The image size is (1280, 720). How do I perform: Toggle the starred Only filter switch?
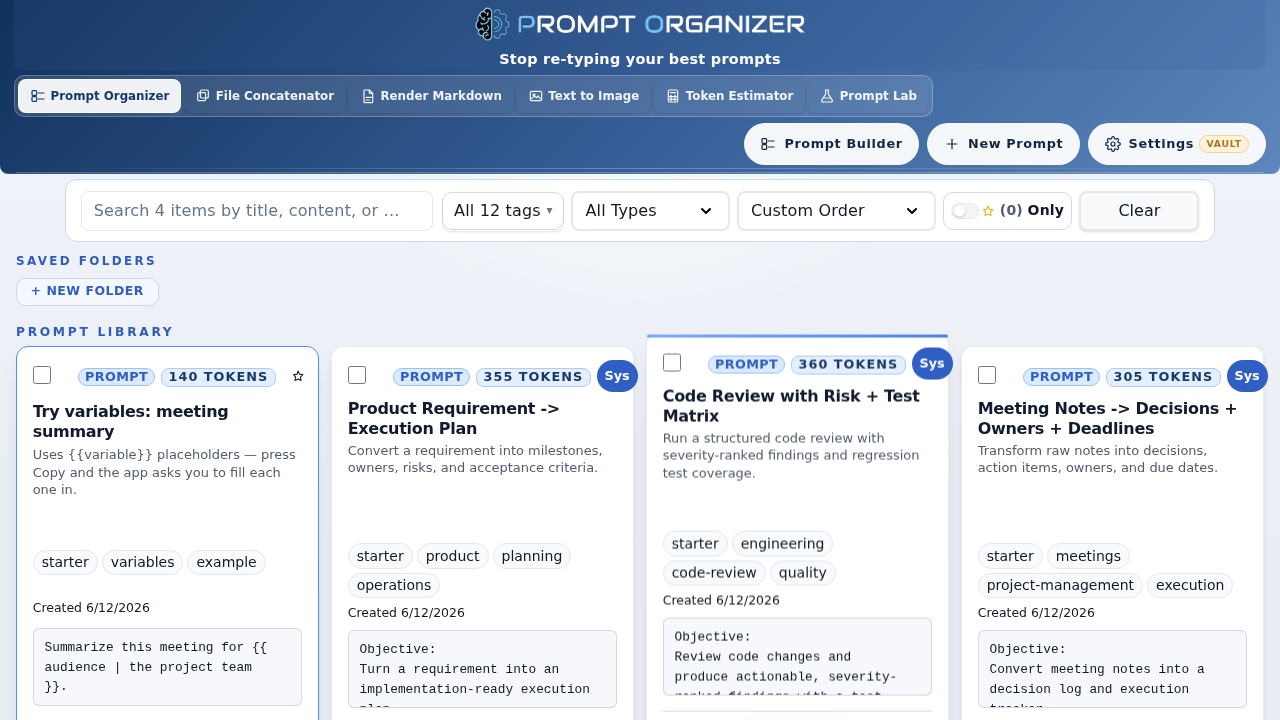[x=965, y=211]
